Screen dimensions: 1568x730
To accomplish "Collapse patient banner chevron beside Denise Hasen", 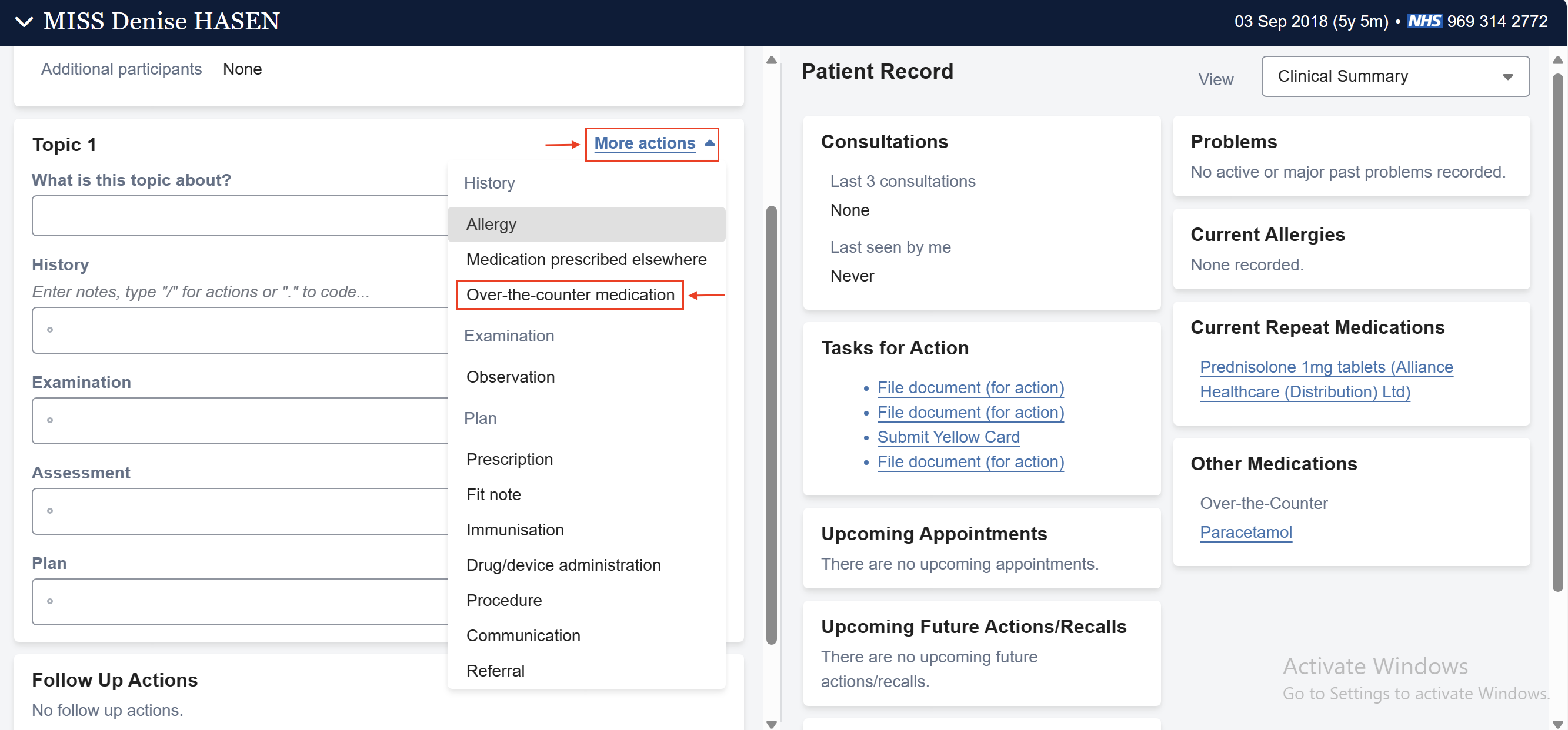I will coord(24,22).
